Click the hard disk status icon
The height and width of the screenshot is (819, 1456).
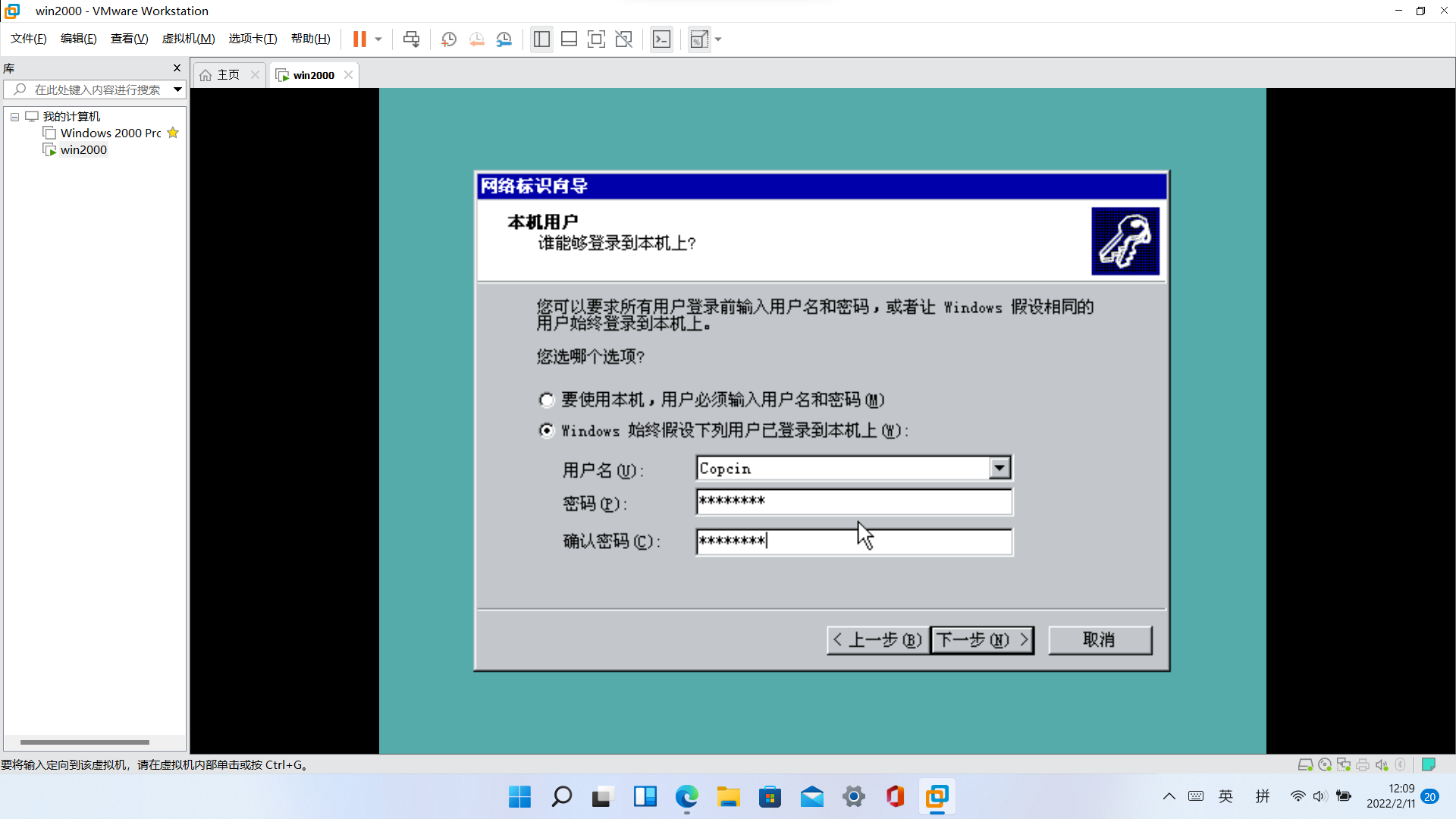point(1306,765)
